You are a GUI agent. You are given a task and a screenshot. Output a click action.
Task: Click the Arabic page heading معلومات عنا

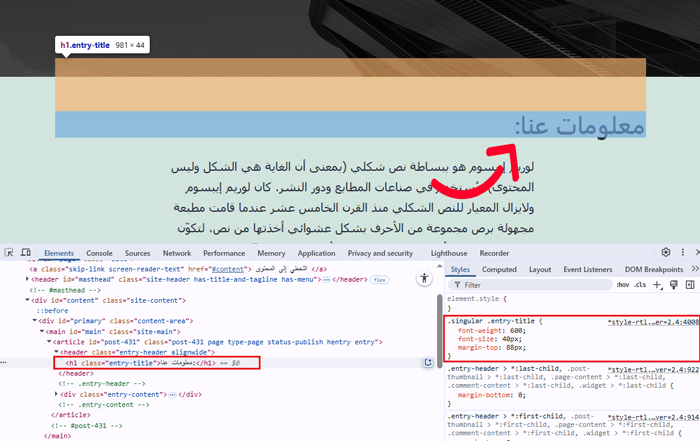pyautogui.click(x=580, y=125)
